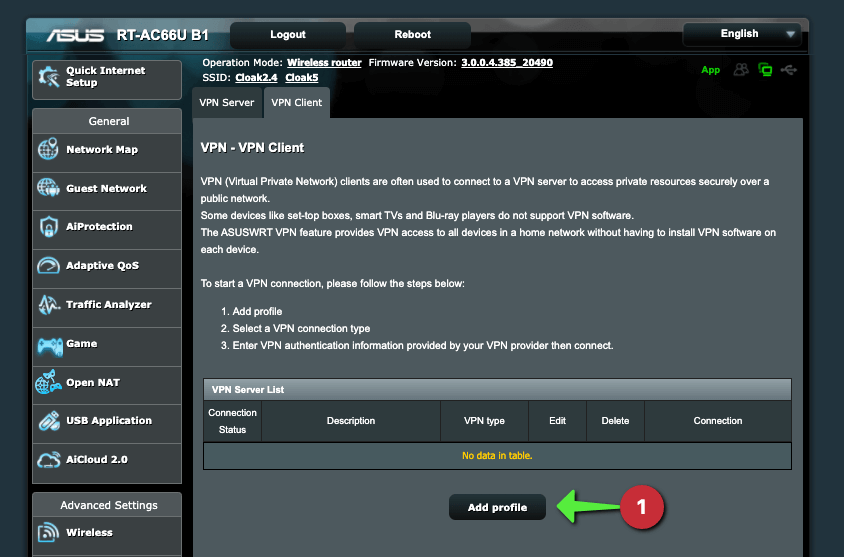Switch to the VPN Server tab
Viewport: 844px width, 557px height.
pos(227,102)
